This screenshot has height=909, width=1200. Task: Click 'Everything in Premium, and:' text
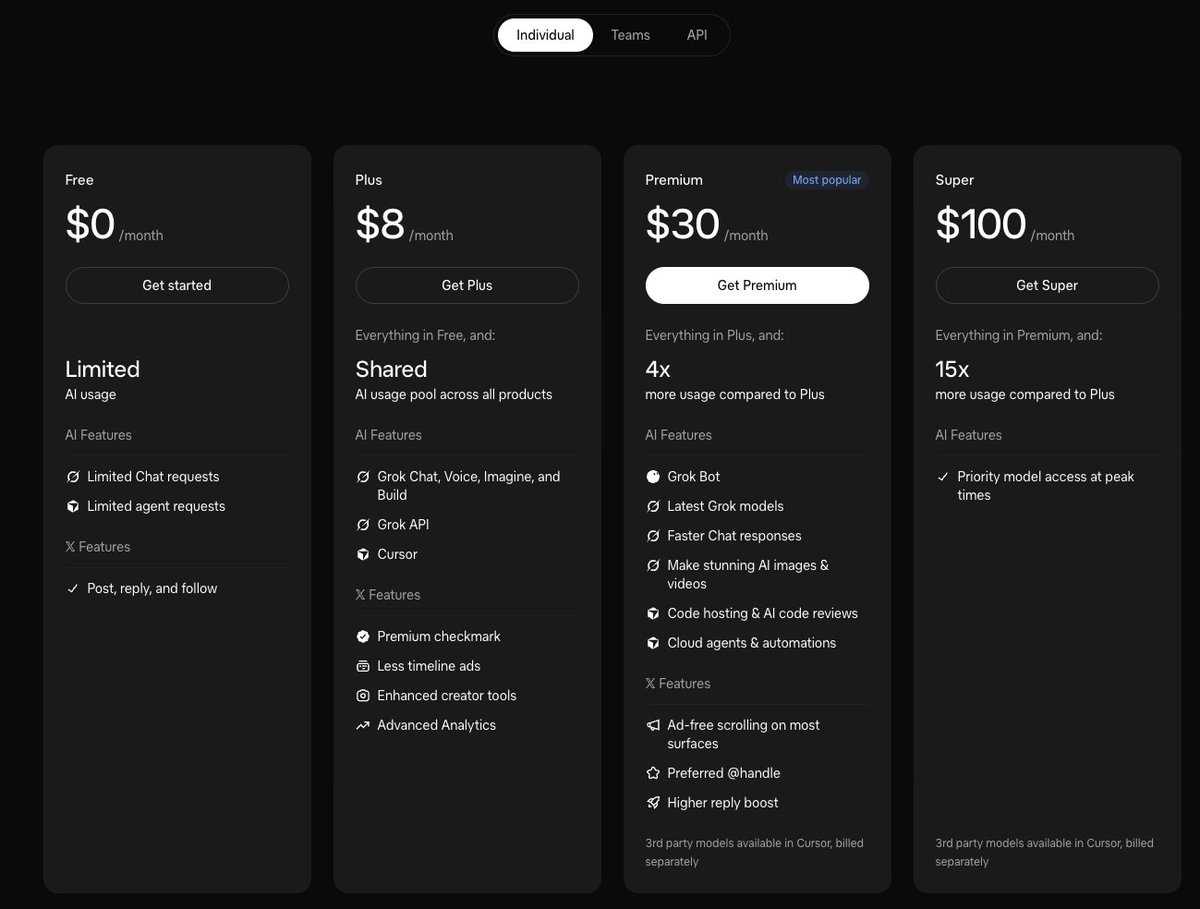point(1019,335)
